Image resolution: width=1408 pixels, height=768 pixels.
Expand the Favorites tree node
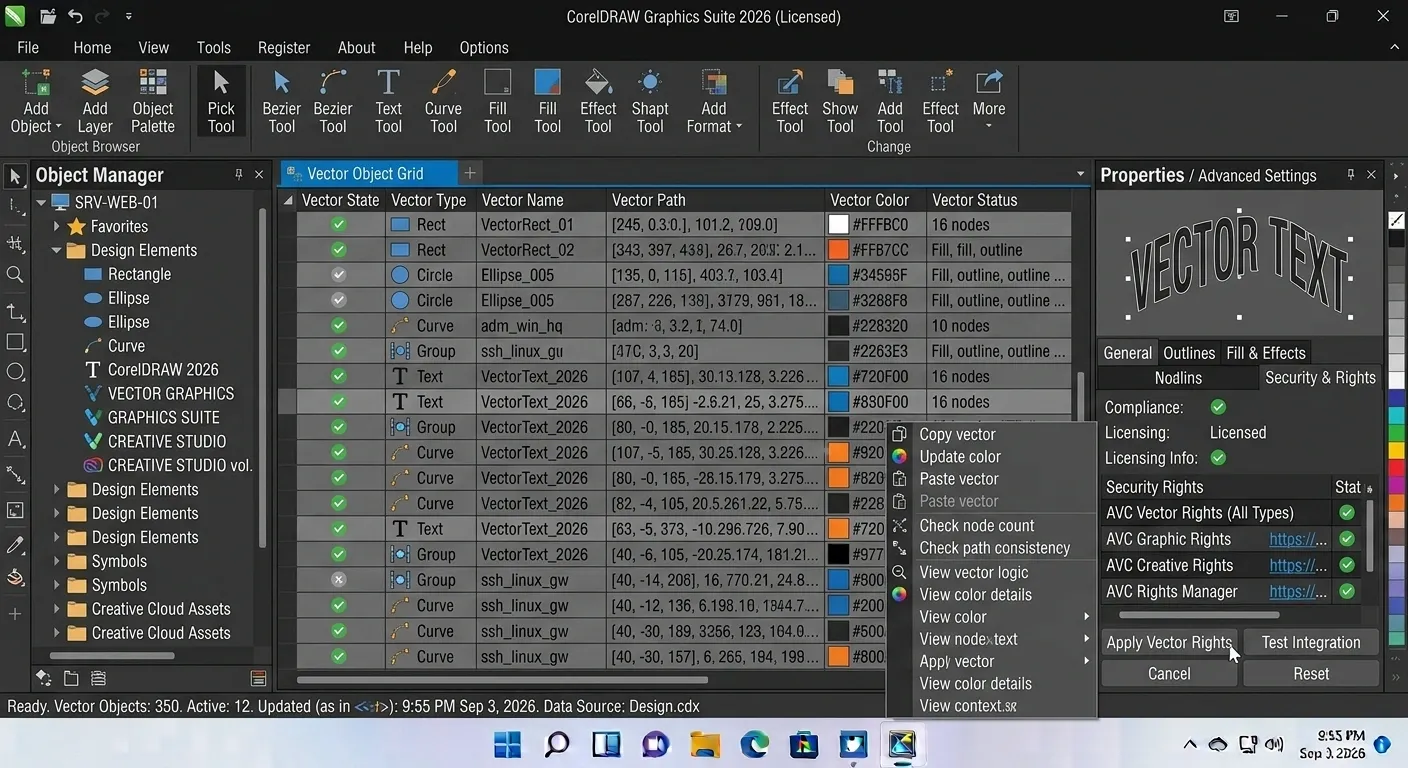[x=57, y=227]
